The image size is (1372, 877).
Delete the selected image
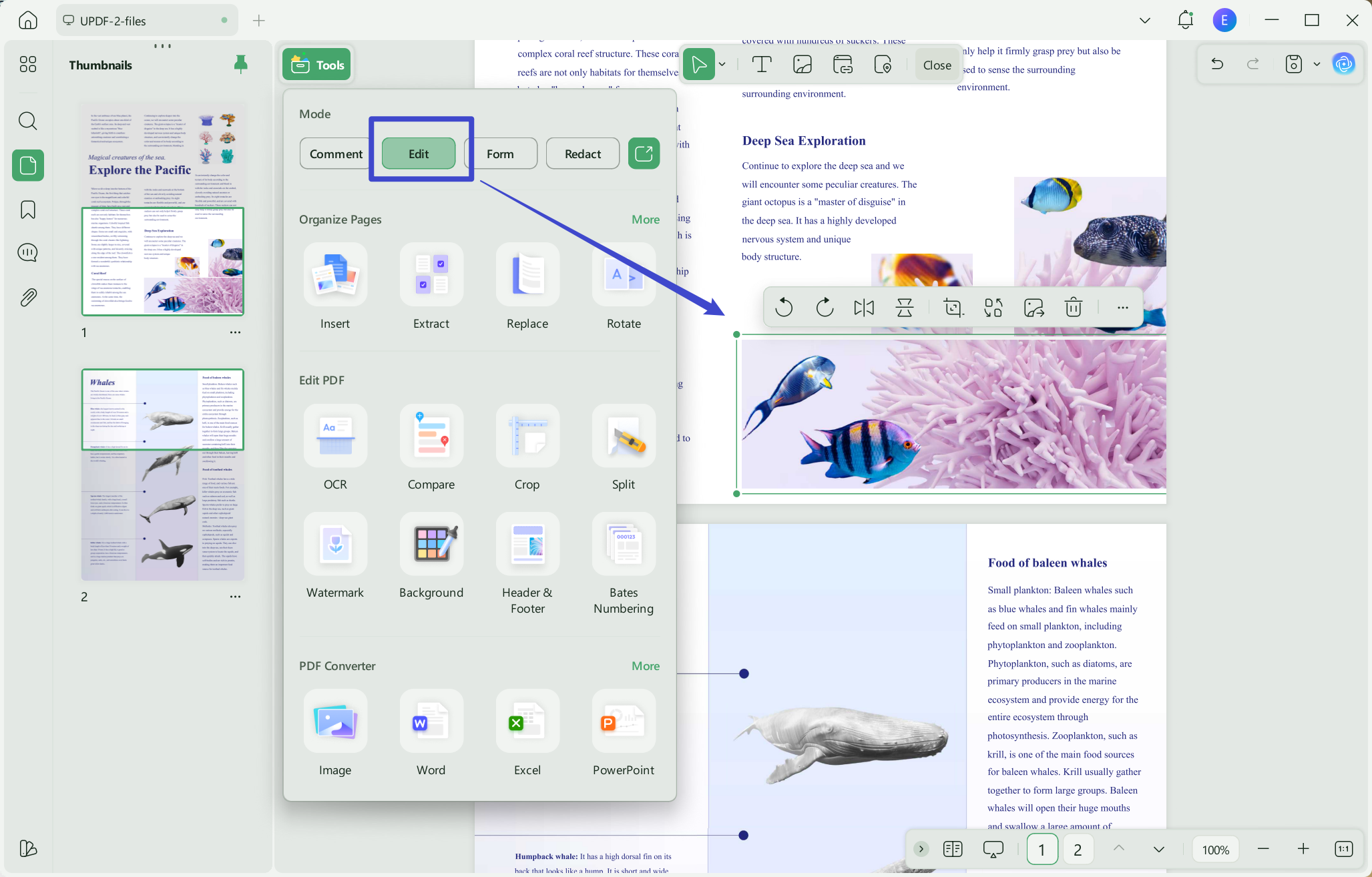click(1073, 308)
